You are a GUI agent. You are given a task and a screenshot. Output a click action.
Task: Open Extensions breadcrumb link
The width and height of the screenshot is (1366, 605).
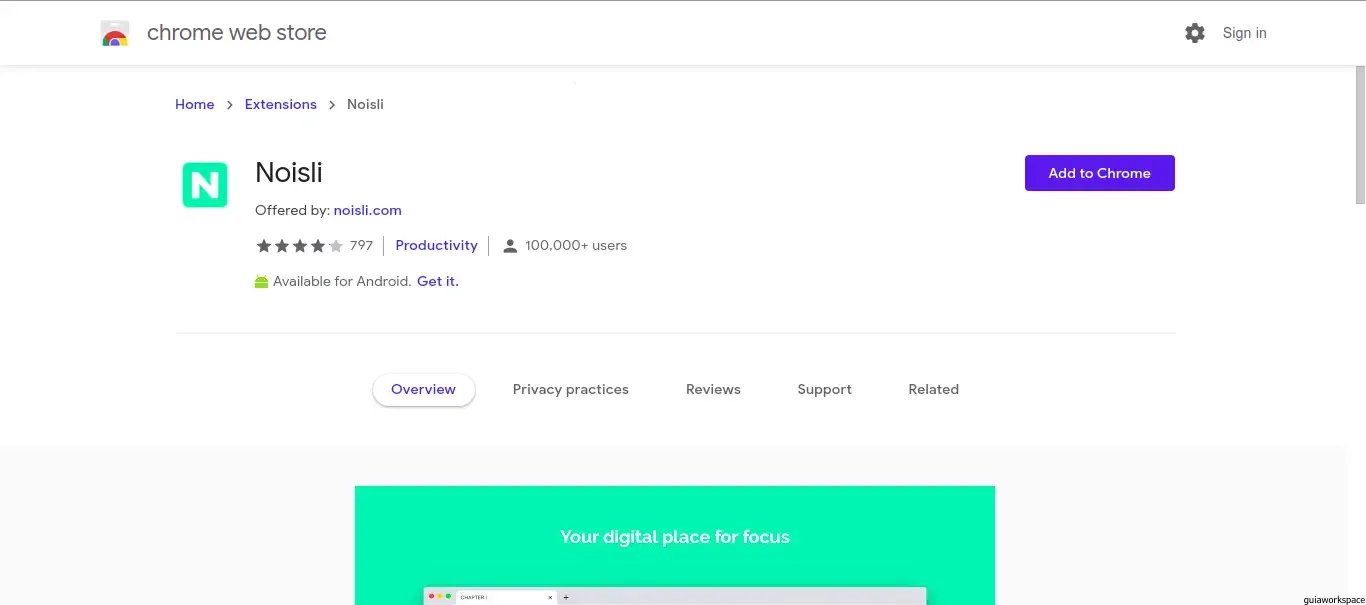tap(281, 104)
